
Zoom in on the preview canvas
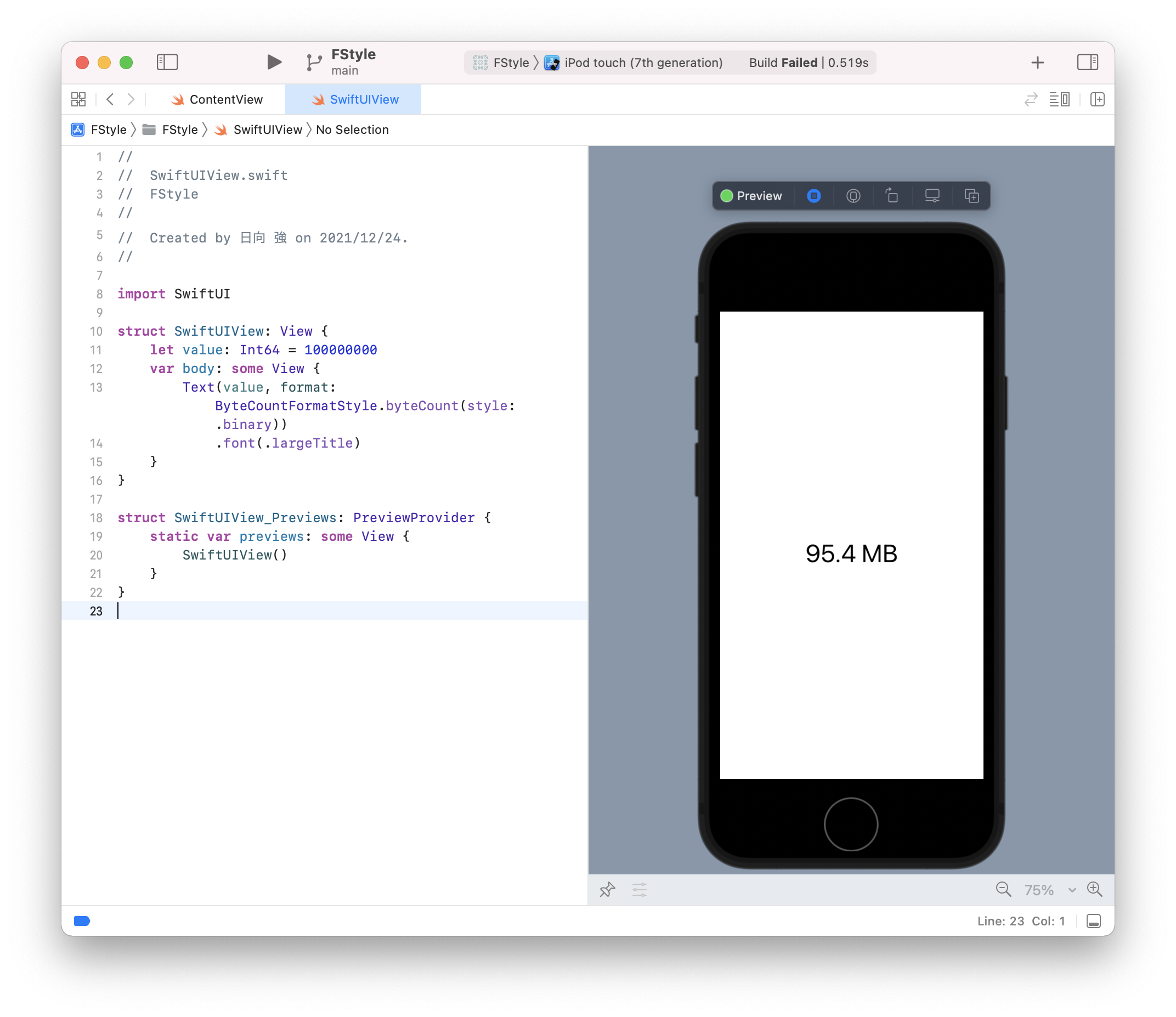(x=1095, y=889)
